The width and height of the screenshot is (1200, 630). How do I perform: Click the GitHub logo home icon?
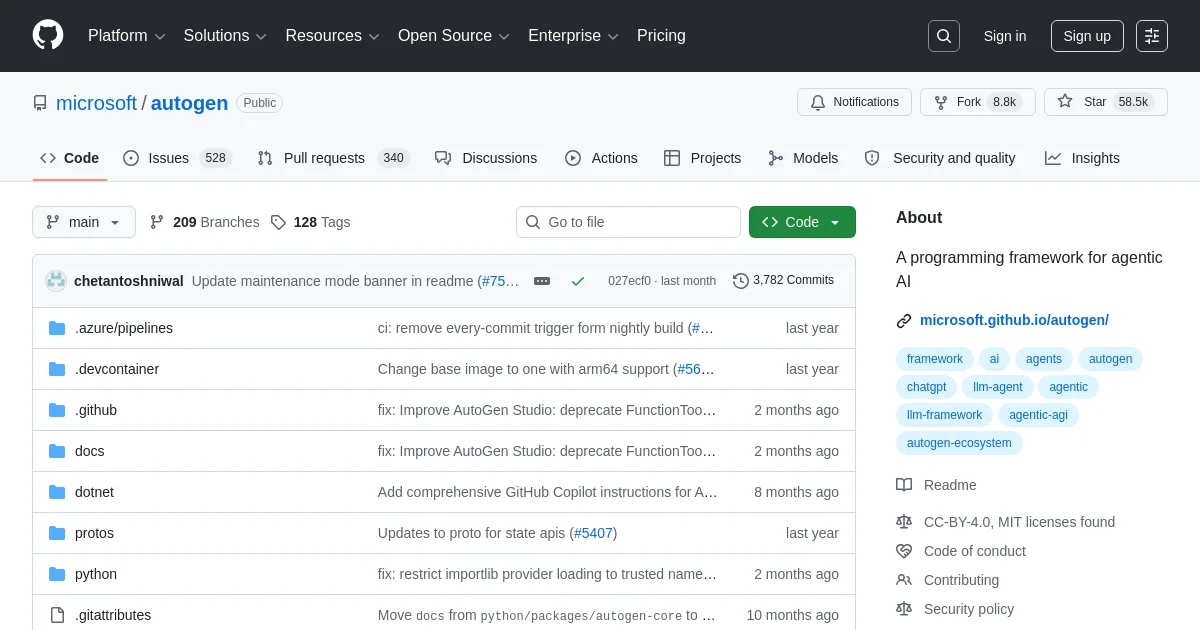pyautogui.click(x=48, y=36)
